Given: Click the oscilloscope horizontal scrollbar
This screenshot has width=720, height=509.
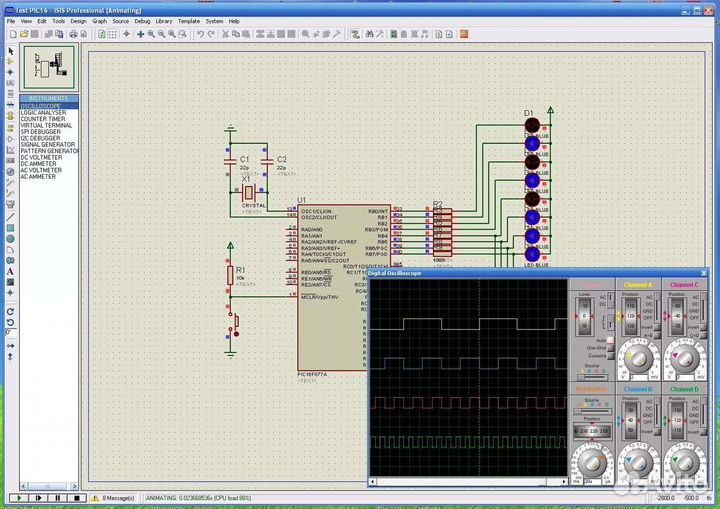Looking at the screenshot, I should [468, 481].
